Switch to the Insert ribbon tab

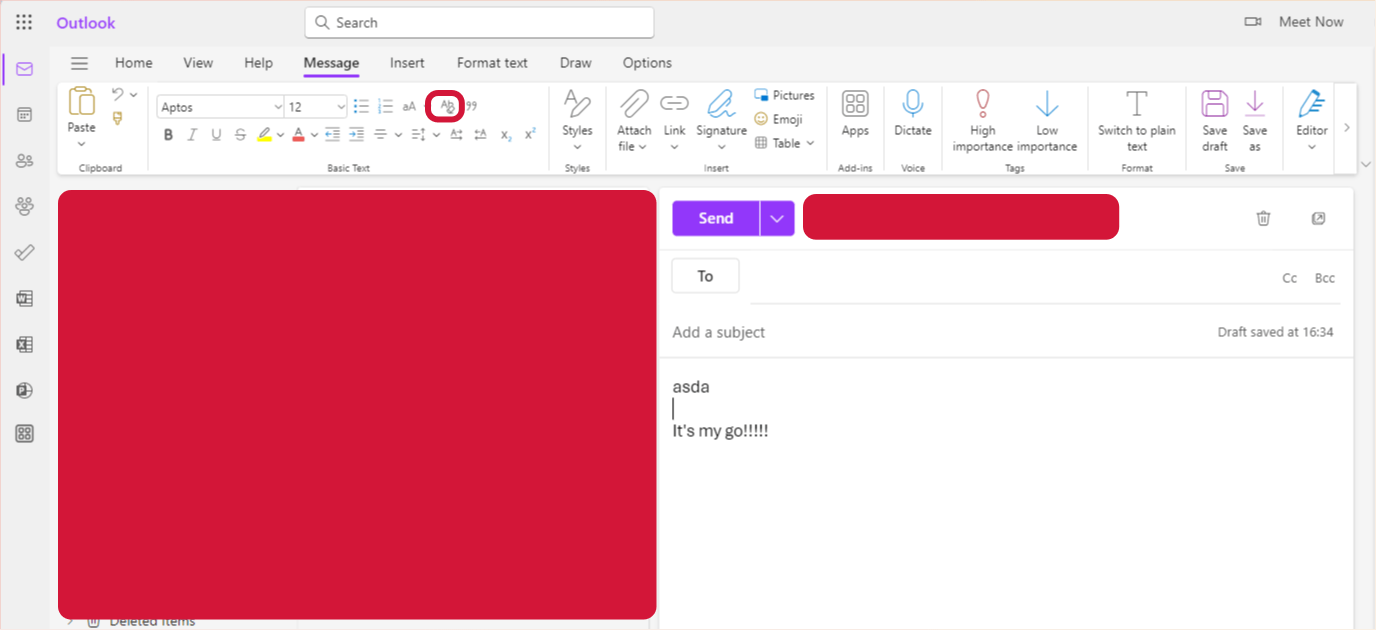[407, 63]
